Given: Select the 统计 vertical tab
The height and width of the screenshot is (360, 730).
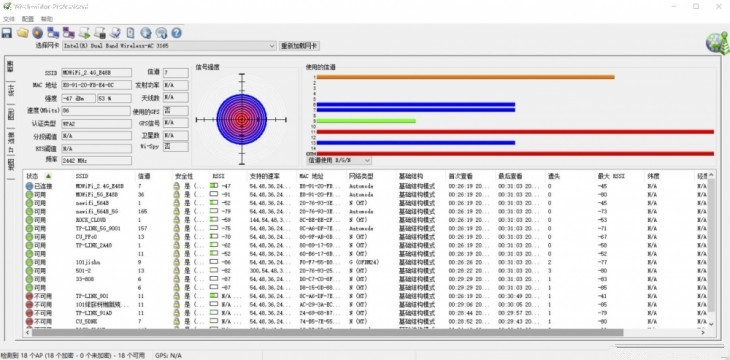Looking at the screenshot, I should point(10,90).
